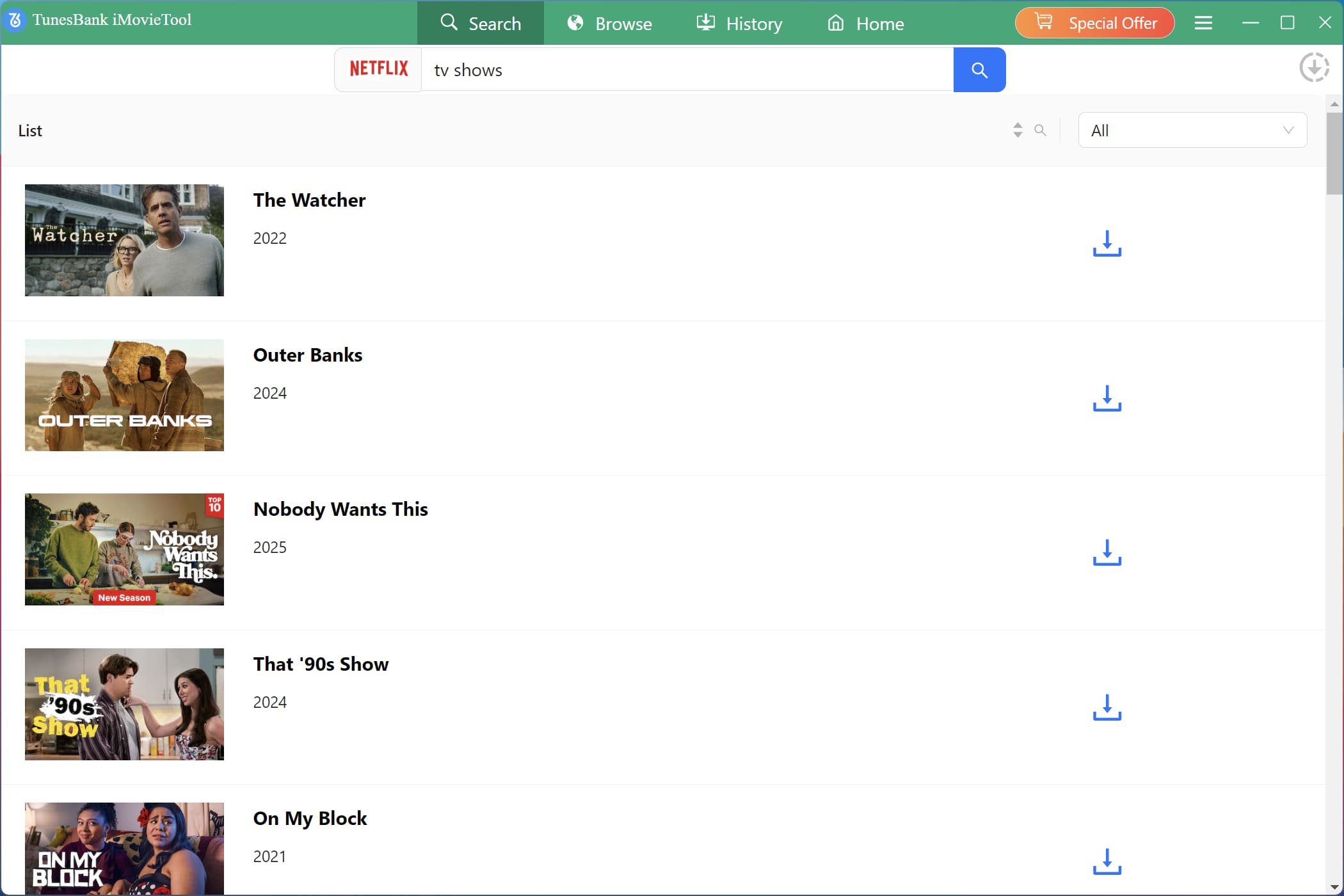This screenshot has height=896, width=1344.
Task: Click download icon for Outer Banks
Action: click(x=1107, y=399)
